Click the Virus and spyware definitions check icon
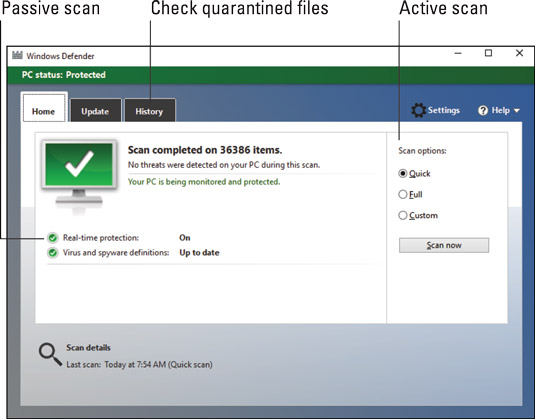The height and width of the screenshot is (419, 535). pos(53,253)
